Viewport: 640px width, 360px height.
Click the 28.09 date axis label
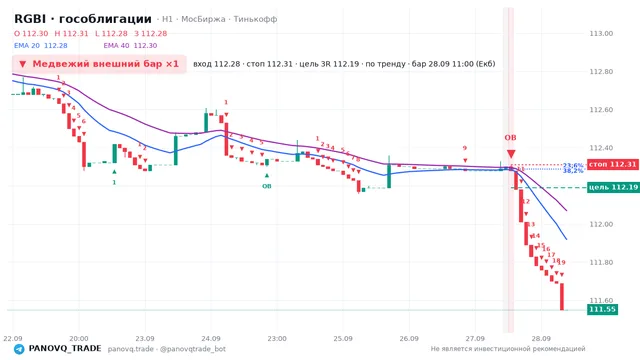coord(541,338)
